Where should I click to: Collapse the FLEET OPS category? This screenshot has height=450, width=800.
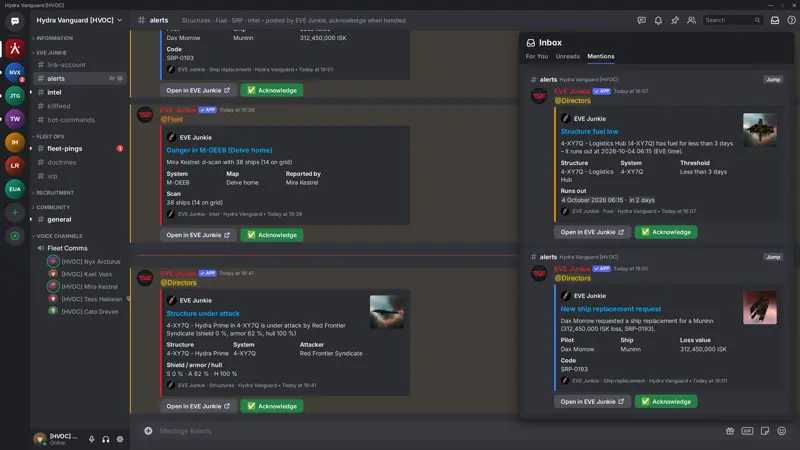pos(48,136)
